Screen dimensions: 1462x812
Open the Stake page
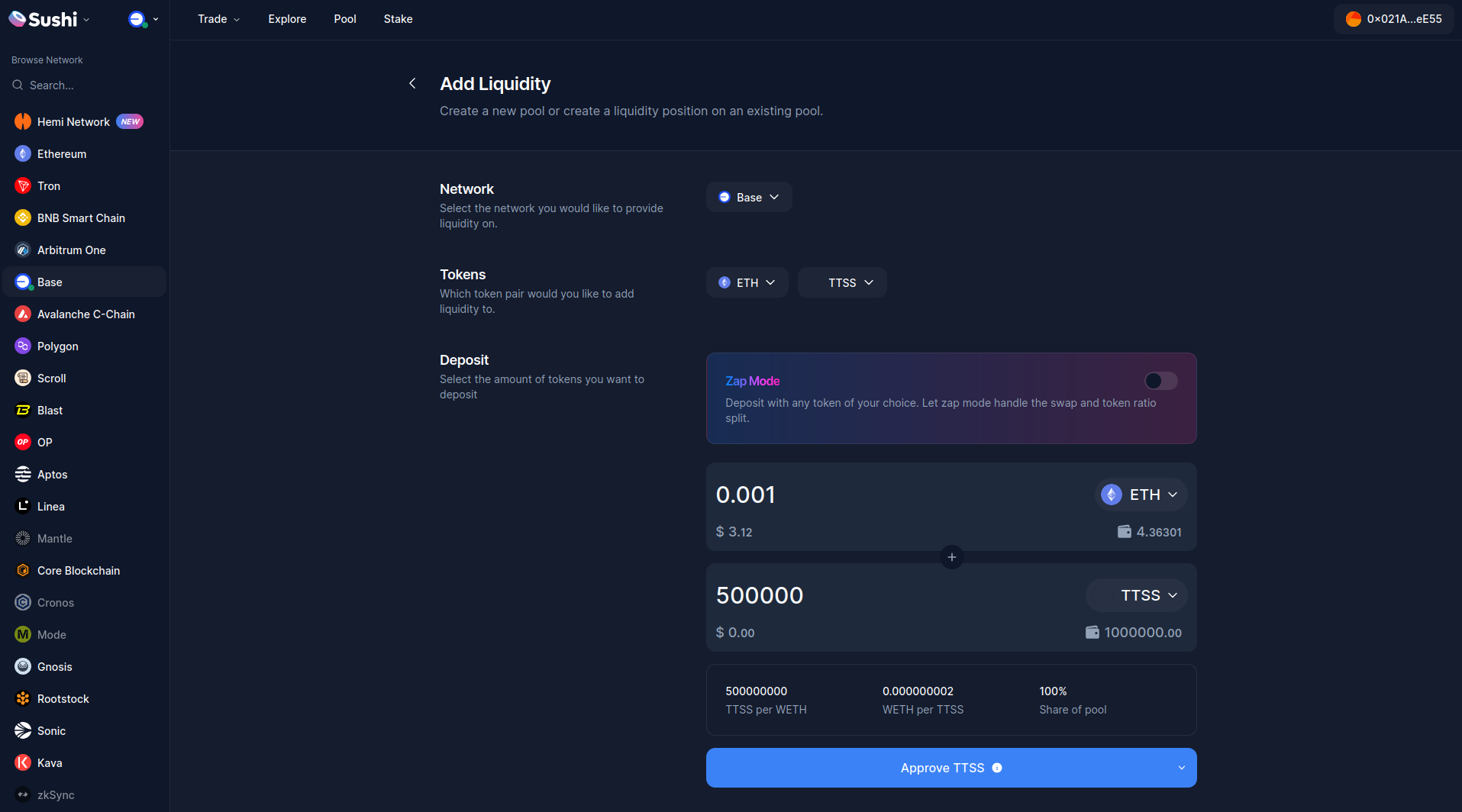[x=398, y=19]
